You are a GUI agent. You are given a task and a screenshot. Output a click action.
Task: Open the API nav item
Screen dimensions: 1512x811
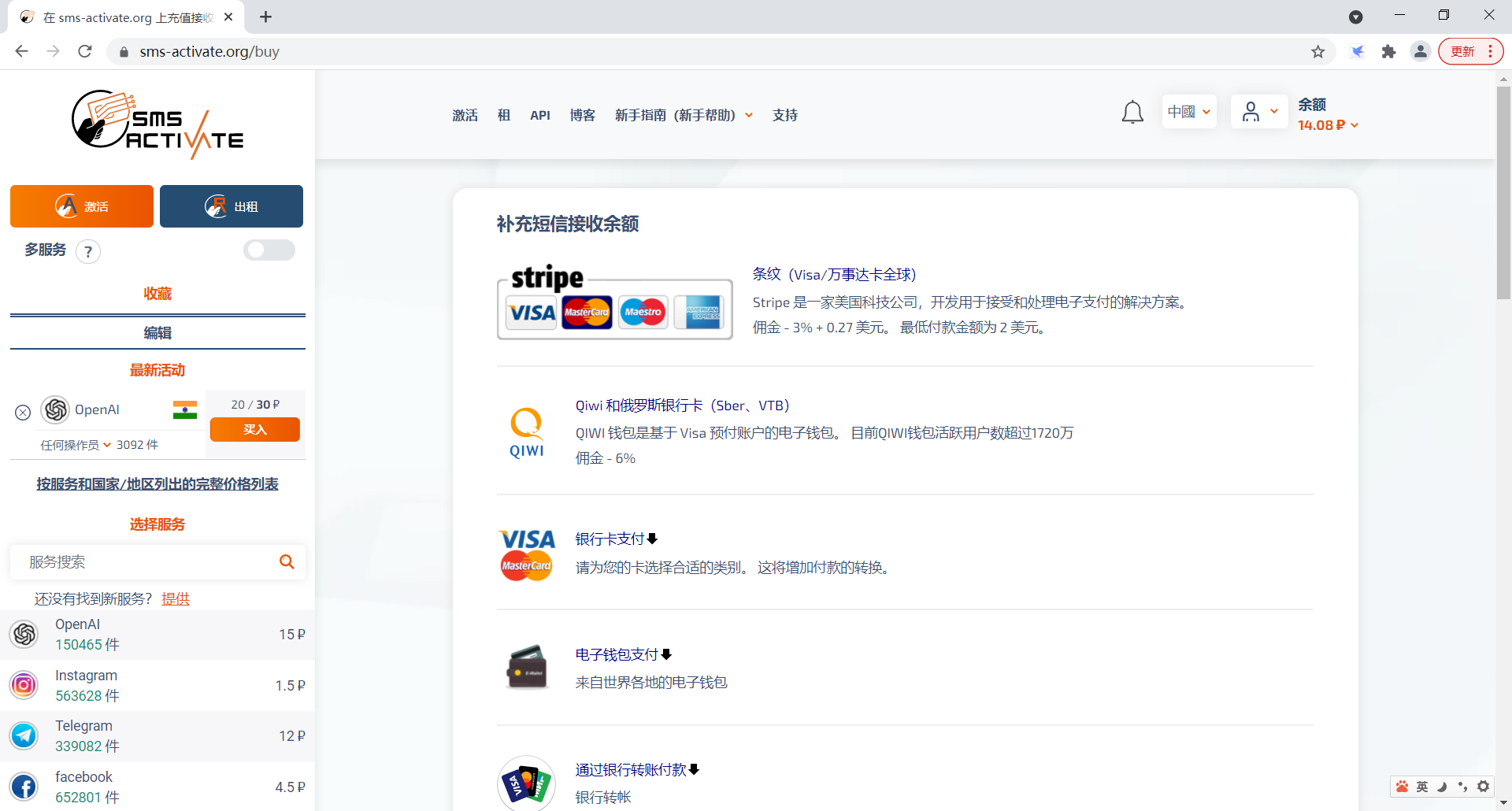540,115
